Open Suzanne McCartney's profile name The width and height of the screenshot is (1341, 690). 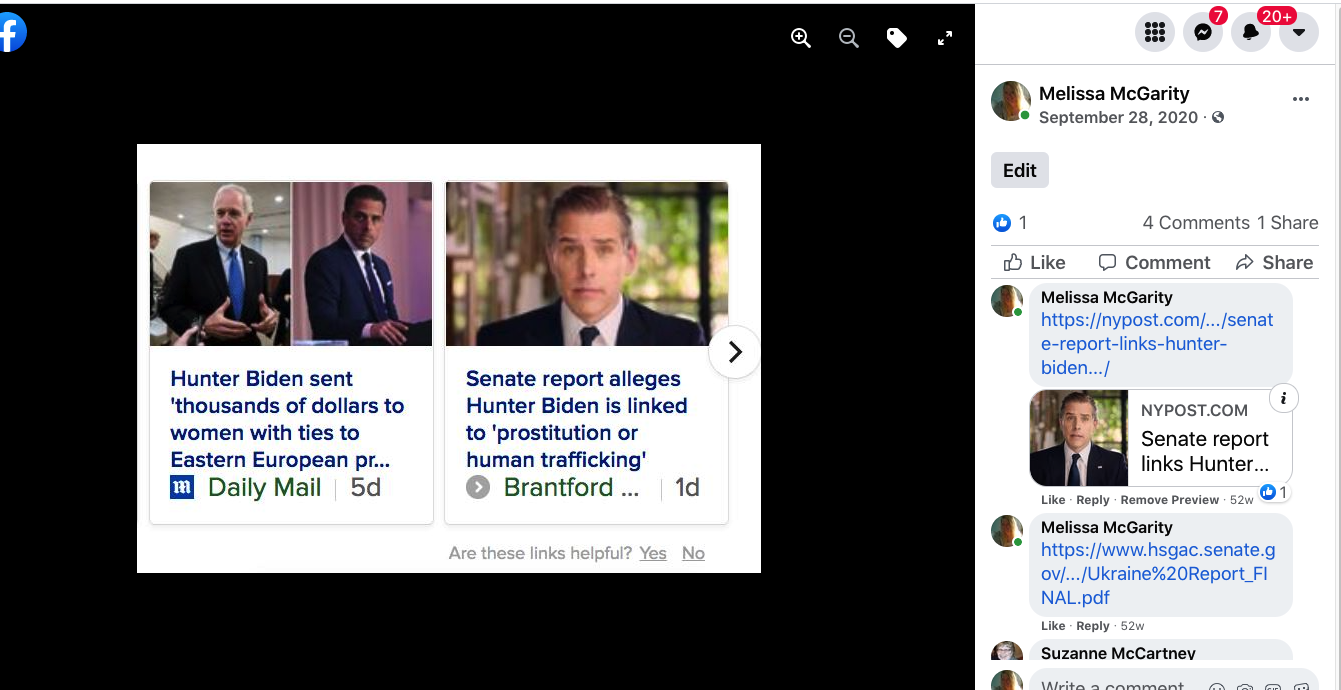(1118, 653)
